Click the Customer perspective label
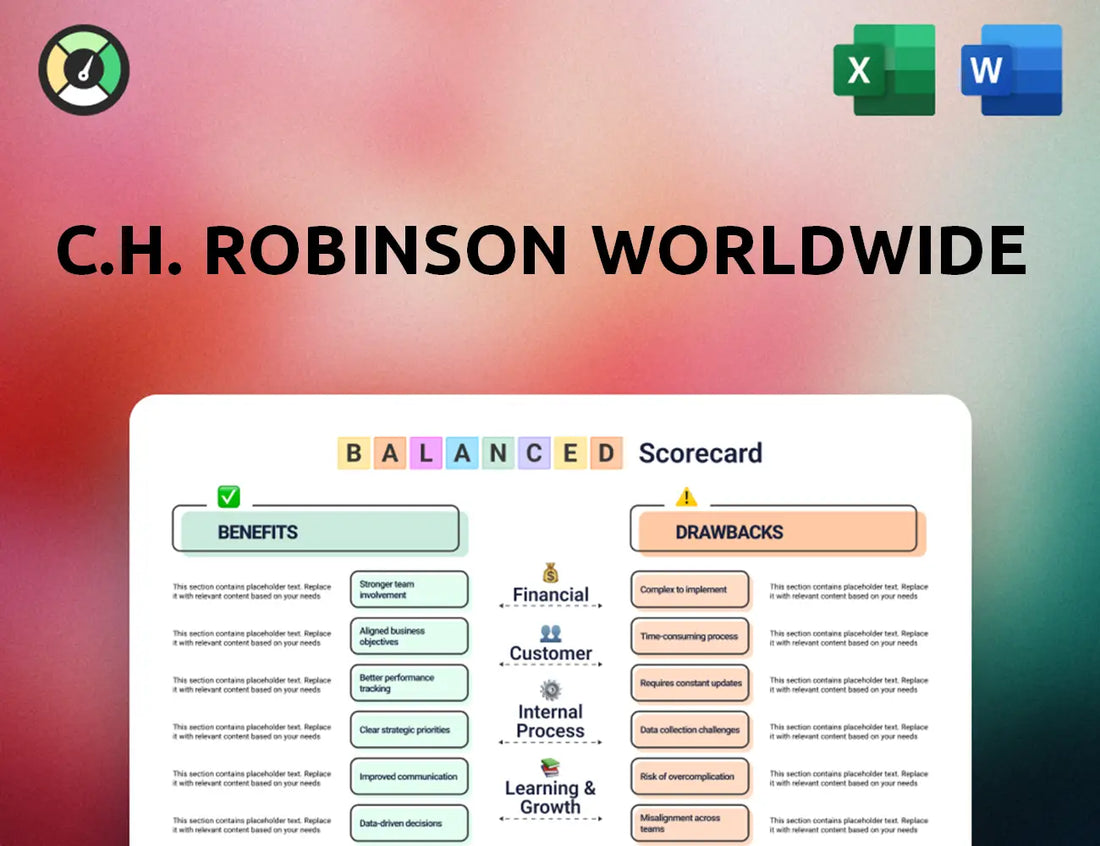The height and width of the screenshot is (846, 1100). pos(551,653)
